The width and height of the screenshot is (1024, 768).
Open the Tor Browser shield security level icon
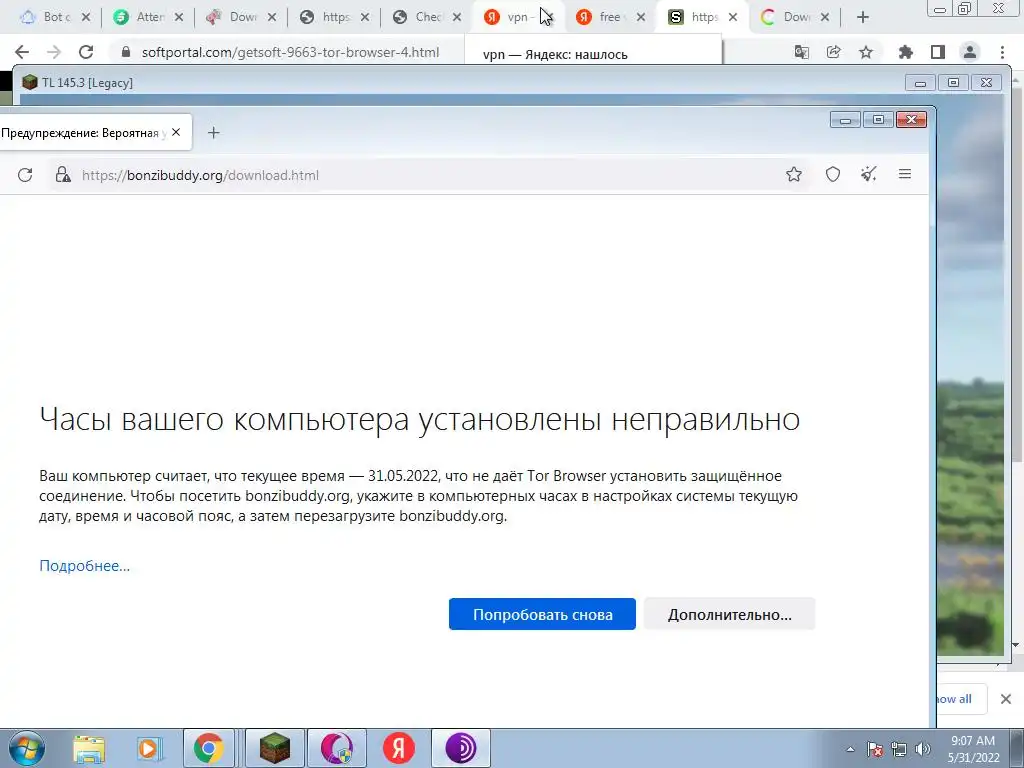pos(833,174)
